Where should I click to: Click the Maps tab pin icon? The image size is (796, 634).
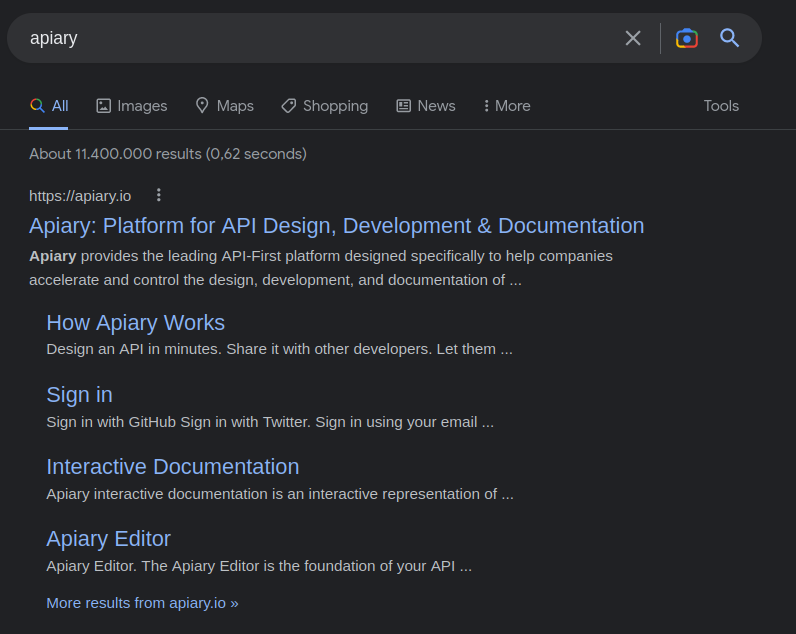202,106
